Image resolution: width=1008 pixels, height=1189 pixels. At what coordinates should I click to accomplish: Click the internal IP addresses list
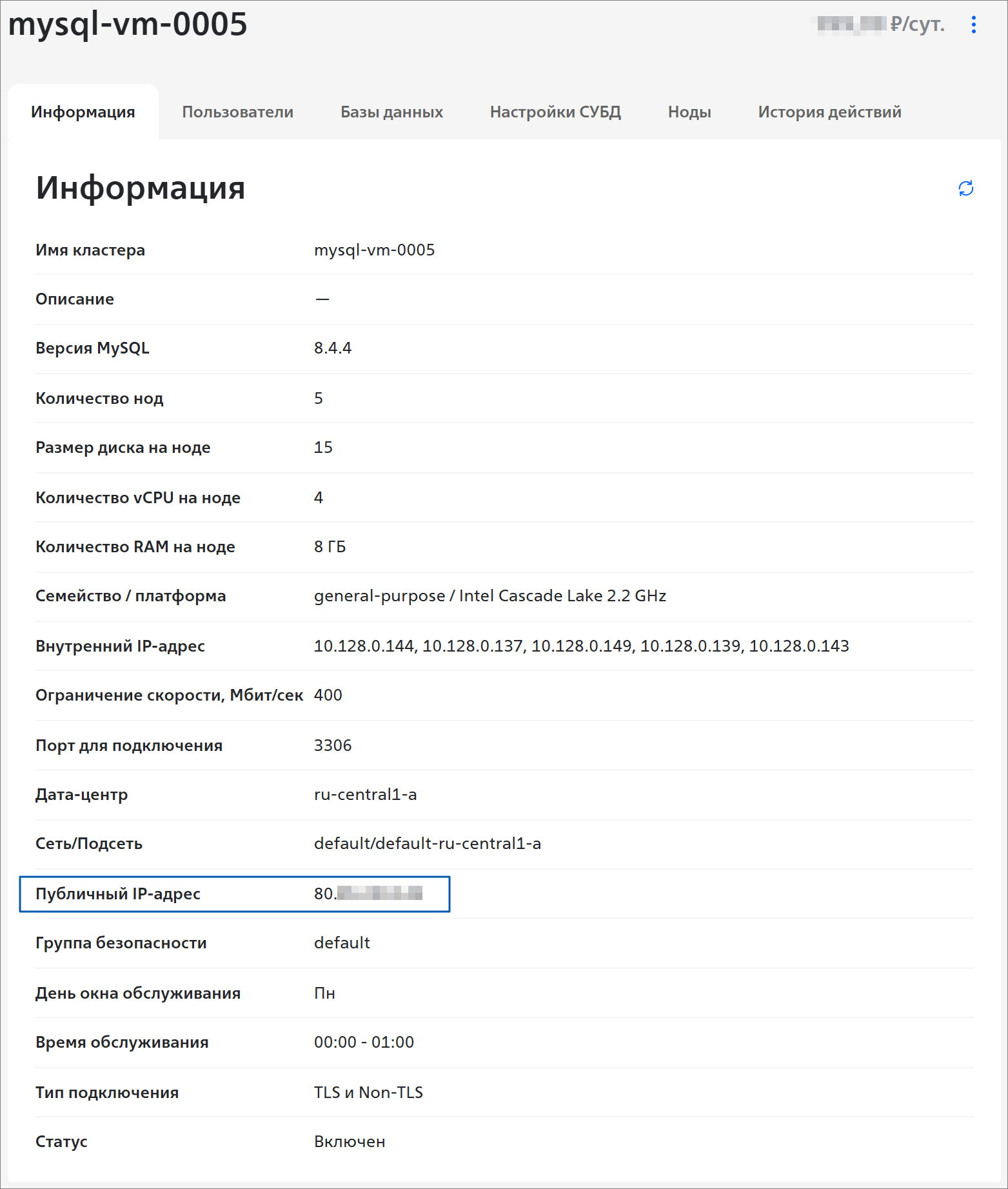[x=581, y=646]
